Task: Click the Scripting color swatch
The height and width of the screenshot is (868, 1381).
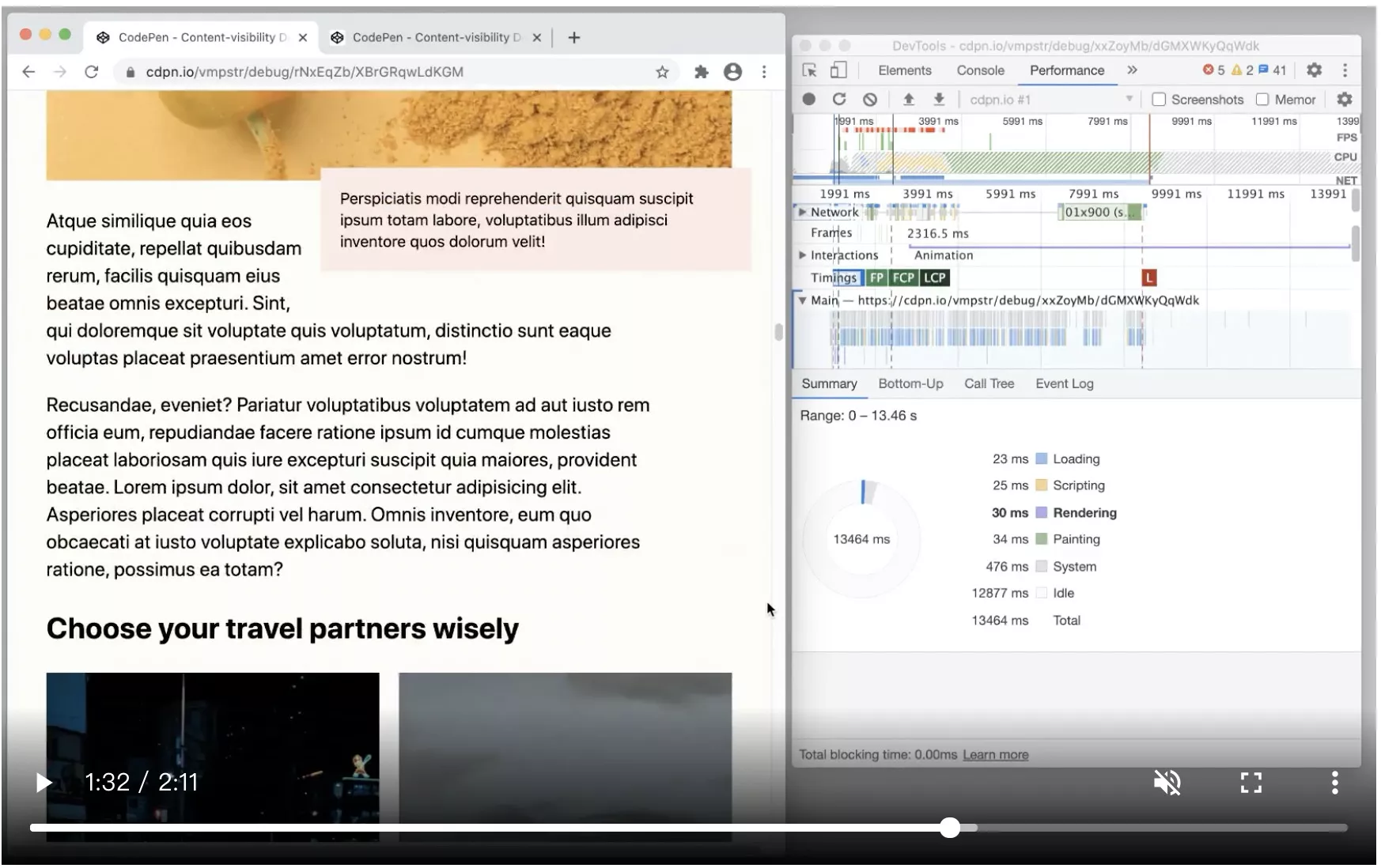Action: (x=1042, y=485)
